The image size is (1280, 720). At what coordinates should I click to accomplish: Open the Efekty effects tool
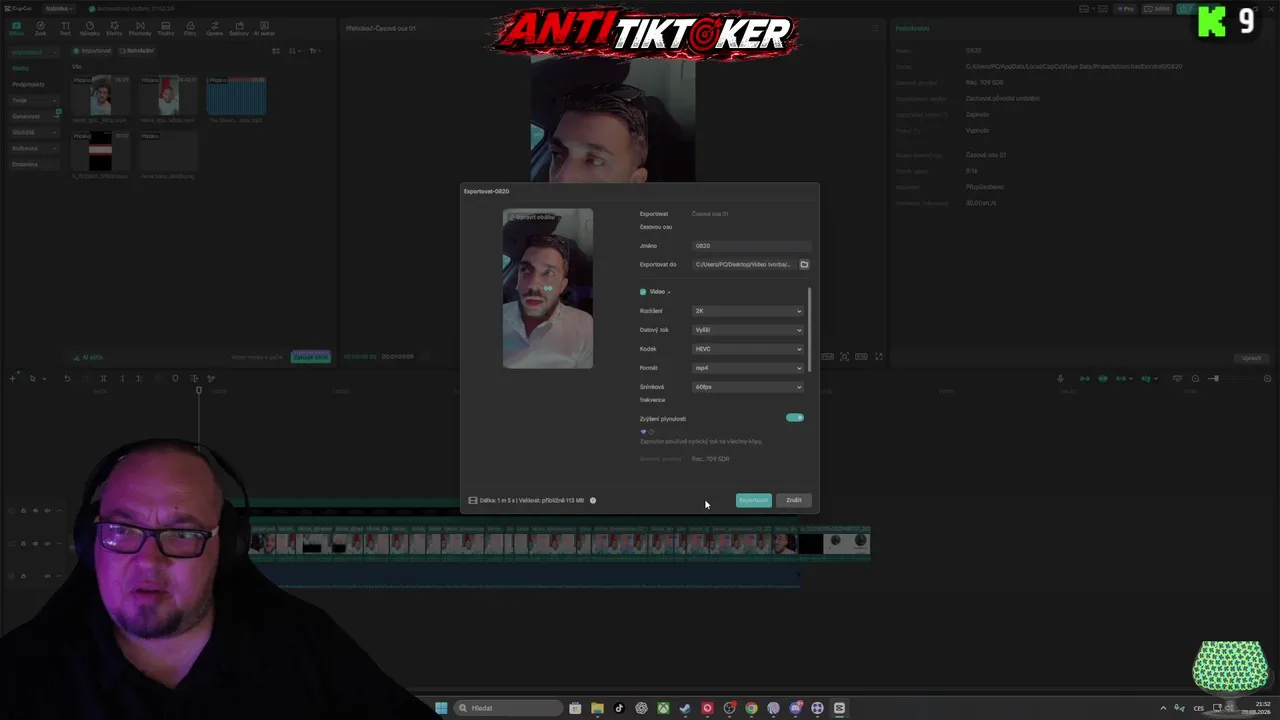(x=114, y=28)
